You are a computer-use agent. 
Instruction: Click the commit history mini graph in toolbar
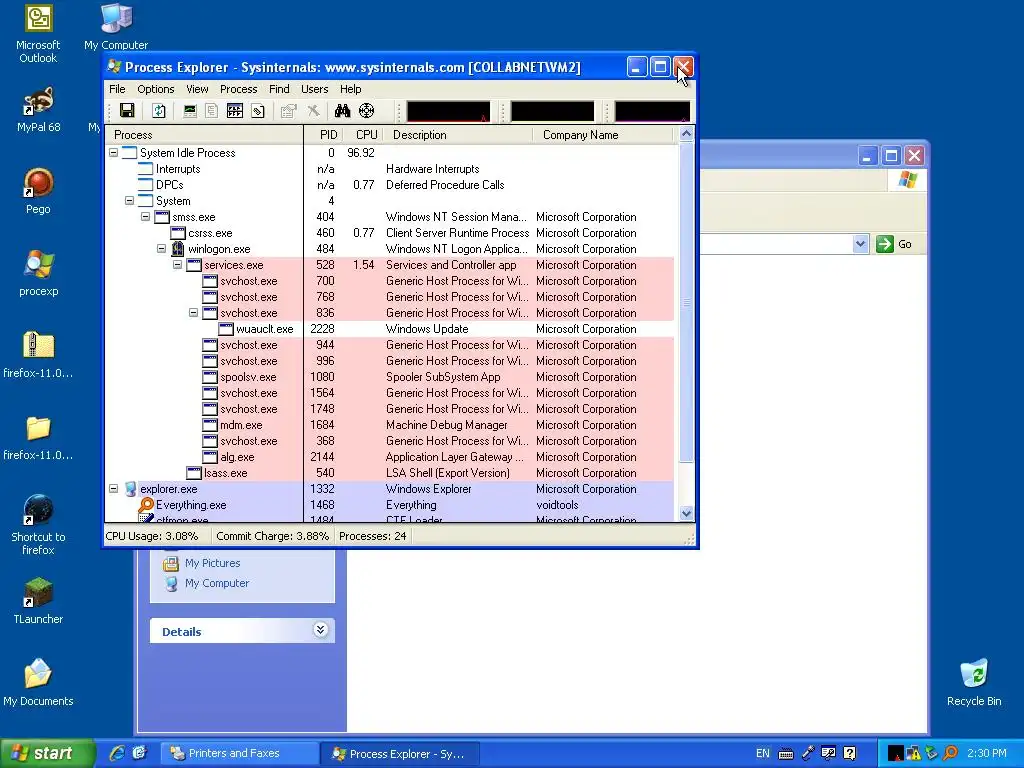pyautogui.click(x=552, y=111)
